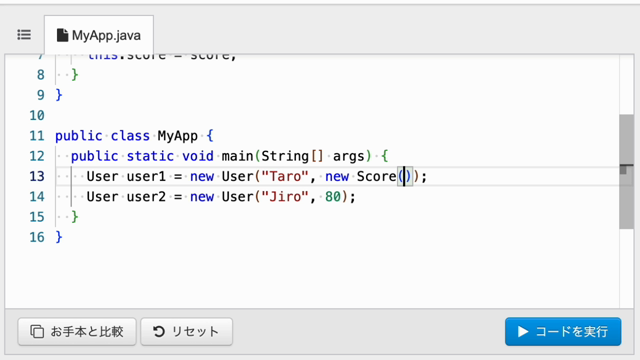The height and width of the screenshot is (360, 640).
Task: Click the static keyword on line 12
Action: click(x=150, y=156)
